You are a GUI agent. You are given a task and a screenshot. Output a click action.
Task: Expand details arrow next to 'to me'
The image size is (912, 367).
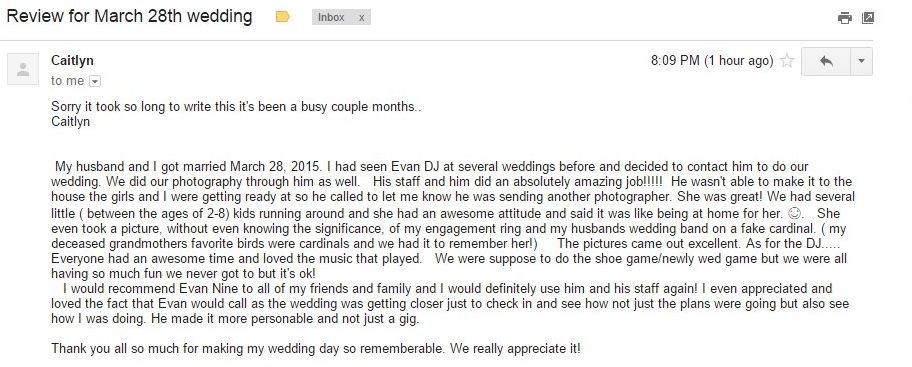95,81
